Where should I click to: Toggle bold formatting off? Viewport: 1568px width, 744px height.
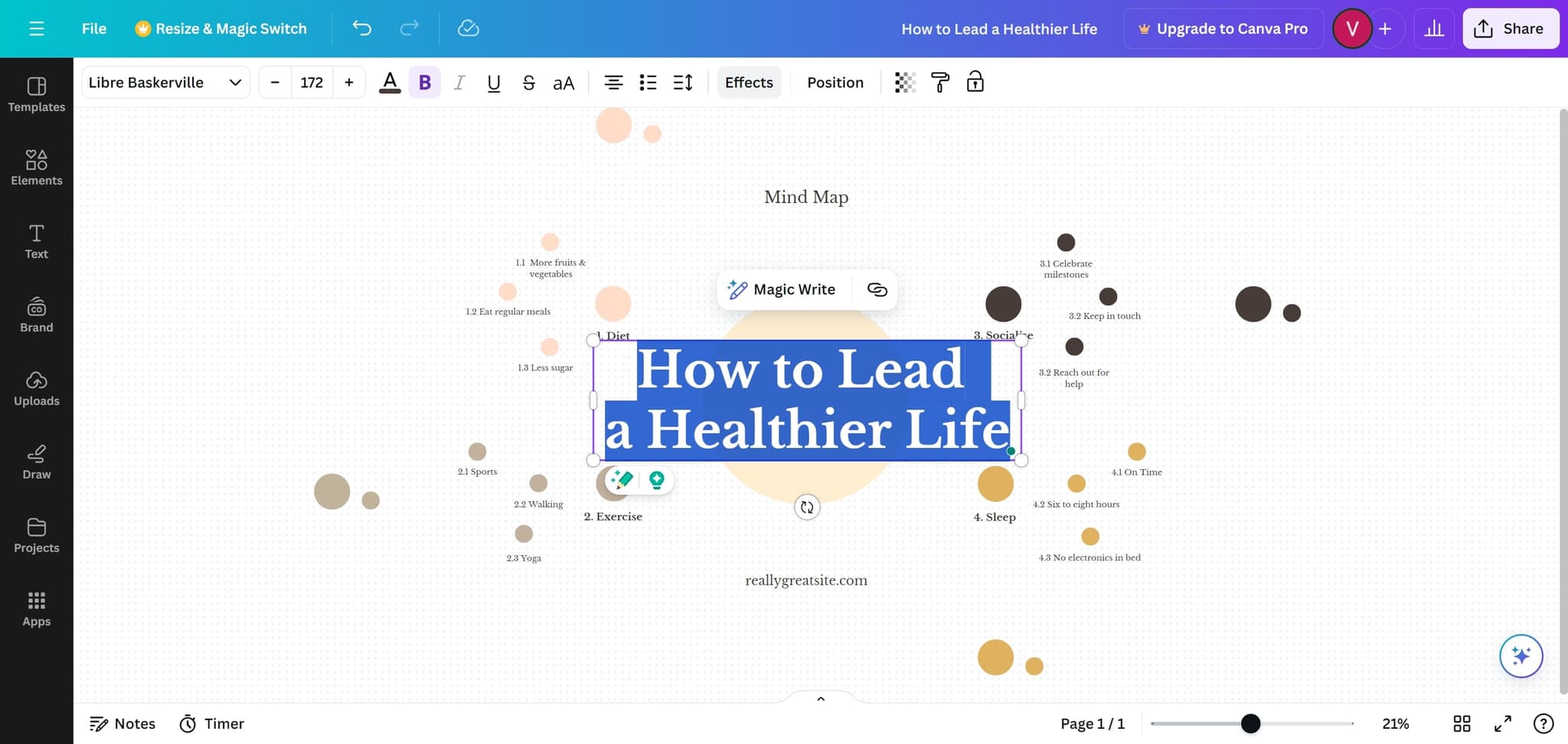coord(425,83)
